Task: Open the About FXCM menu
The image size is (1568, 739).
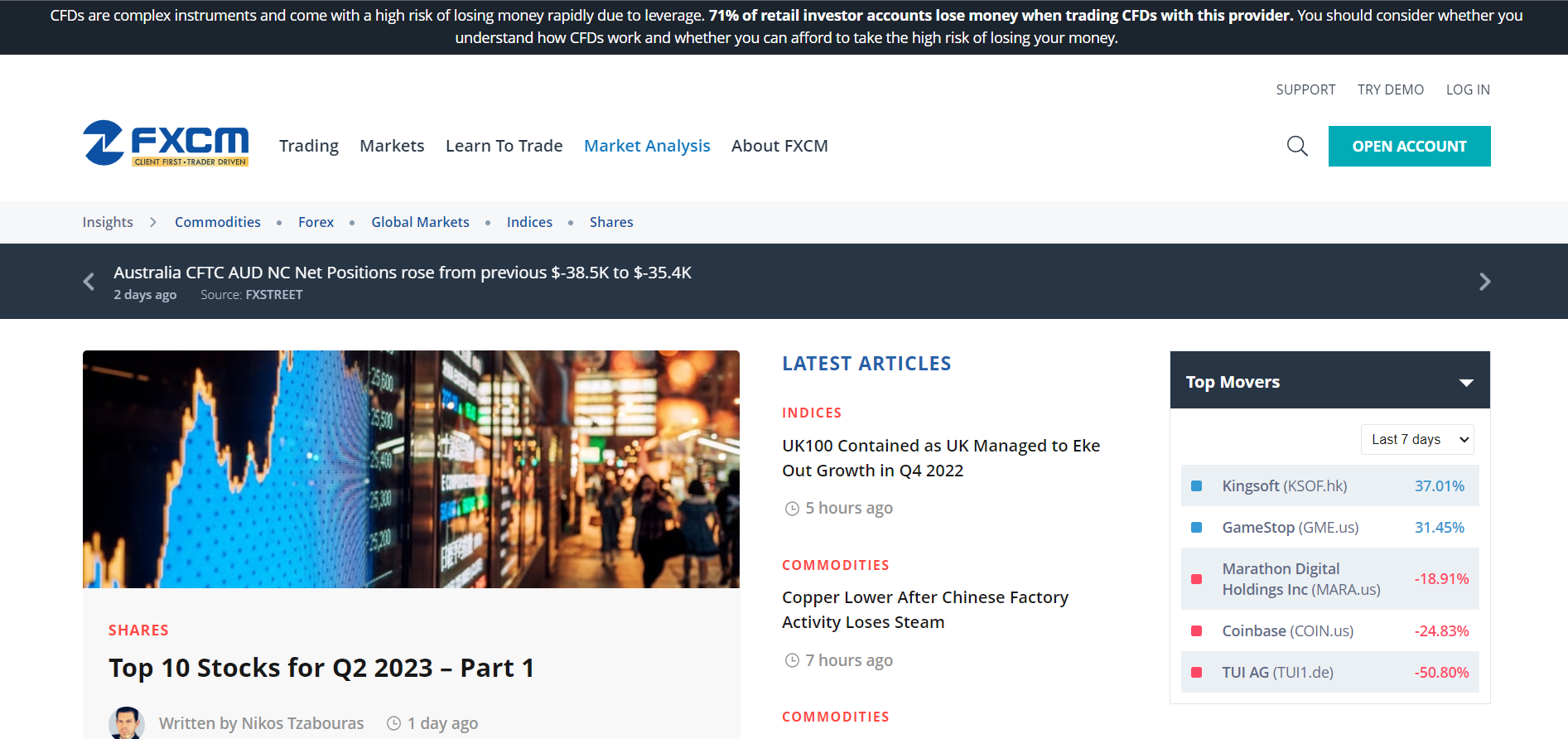Action: [x=779, y=146]
